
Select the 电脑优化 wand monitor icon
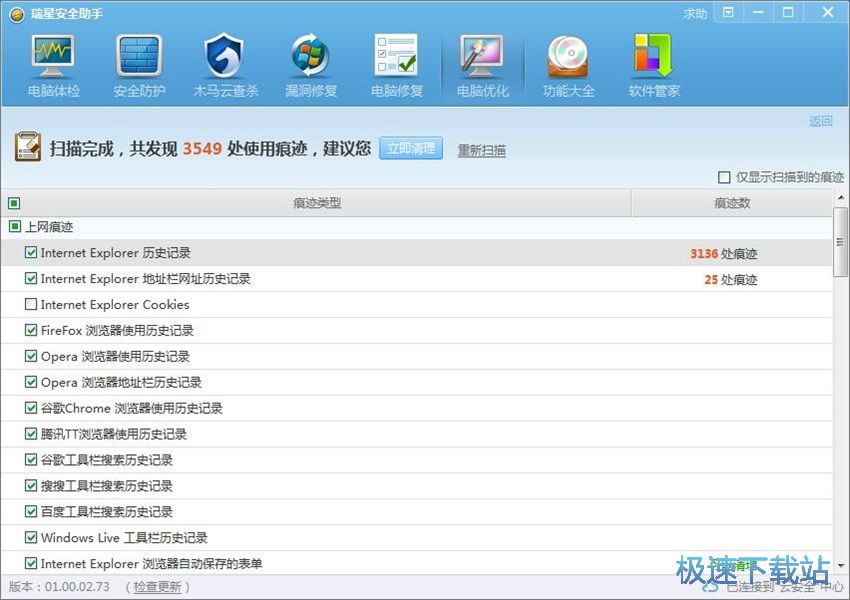(482, 56)
